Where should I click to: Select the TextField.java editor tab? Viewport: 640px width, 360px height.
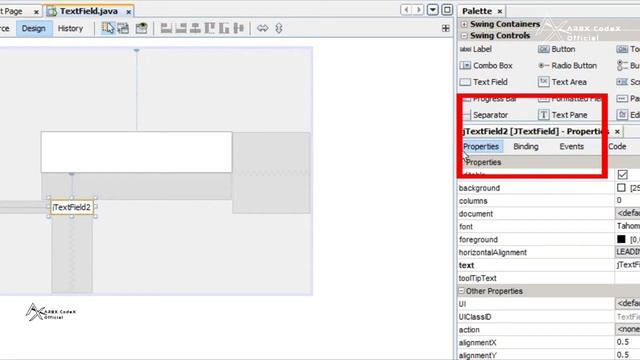[x=89, y=11]
